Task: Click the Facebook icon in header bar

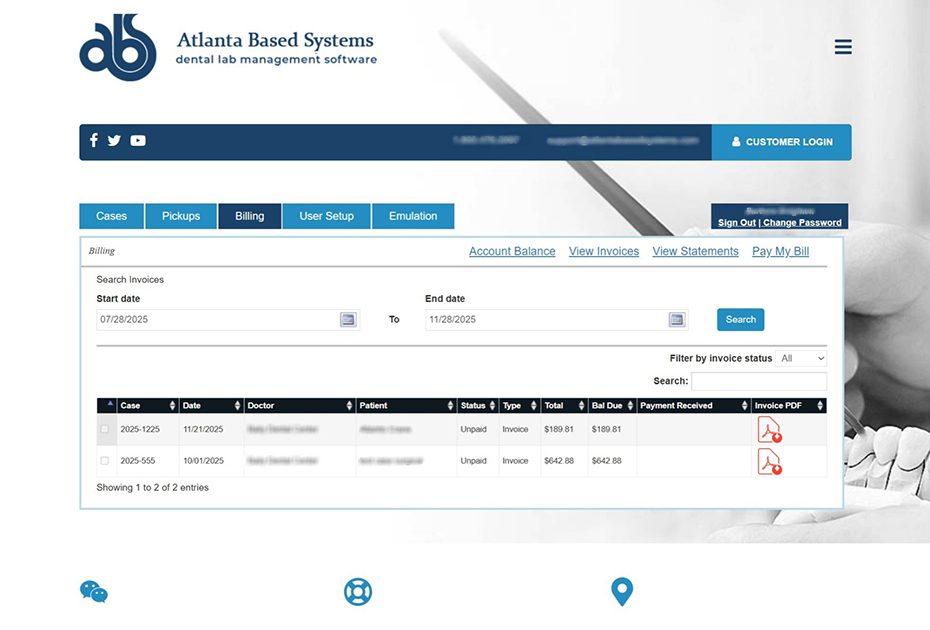Action: tap(94, 141)
